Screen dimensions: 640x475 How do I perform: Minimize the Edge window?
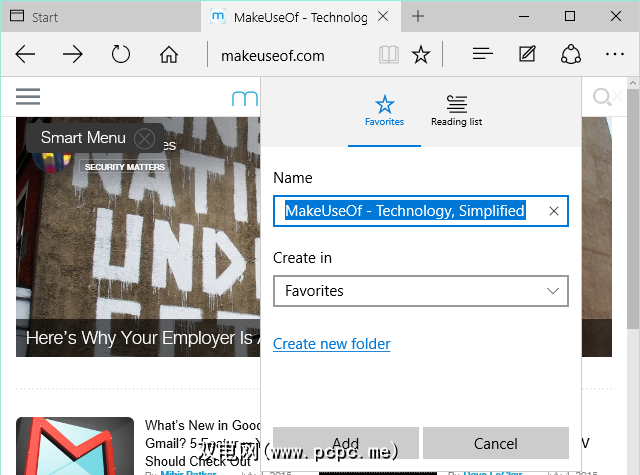524,17
